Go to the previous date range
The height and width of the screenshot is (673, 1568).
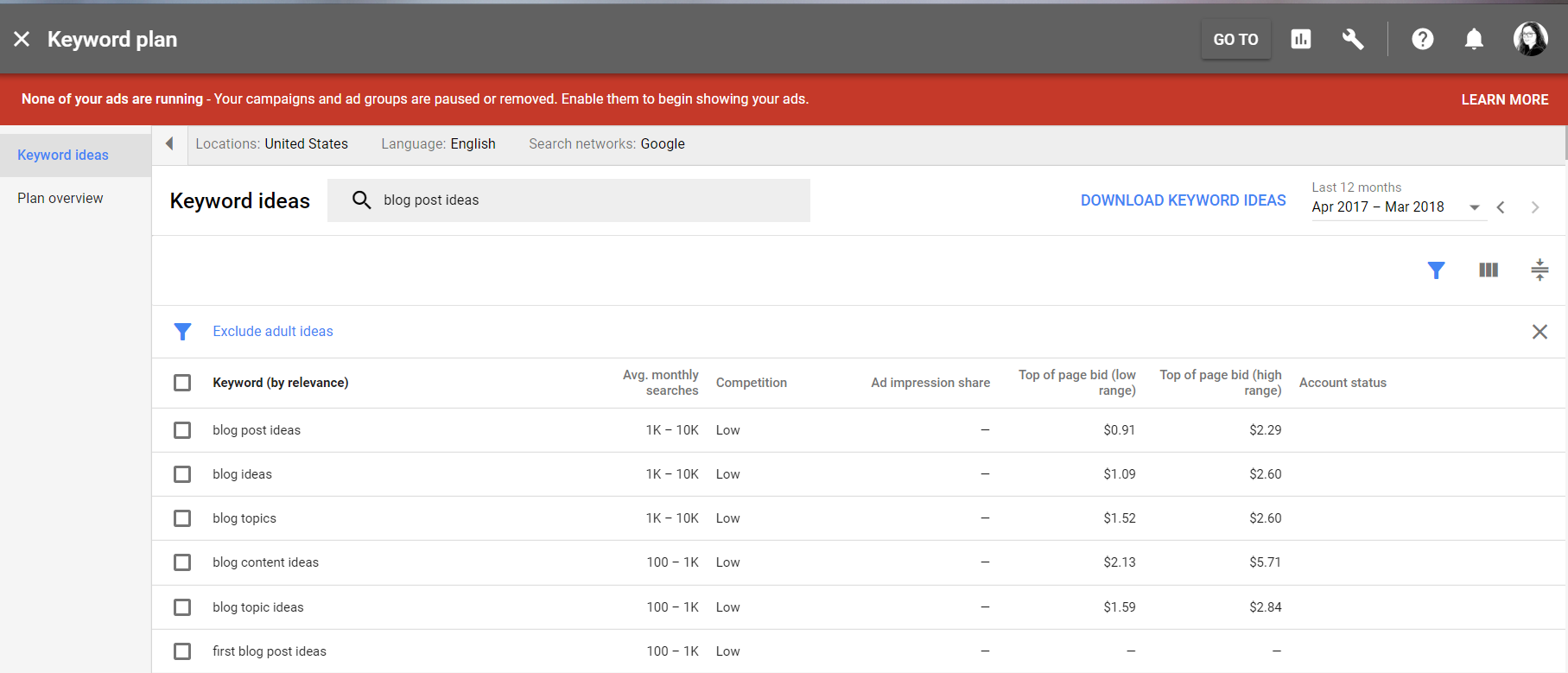pos(1501,207)
